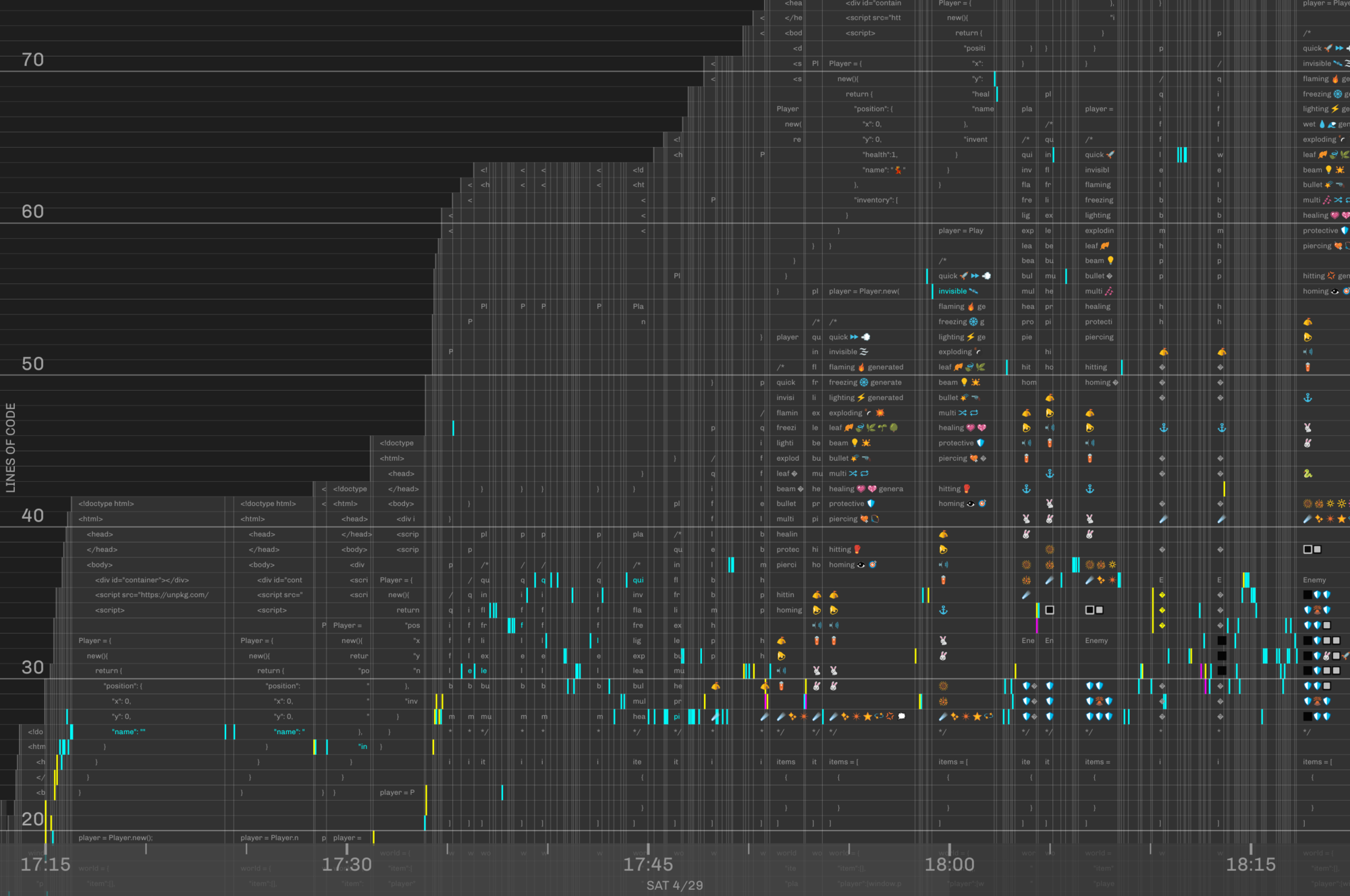The image size is (1350, 896).
Task: Click the emoji inside the "name" string value
Action: tap(898, 170)
